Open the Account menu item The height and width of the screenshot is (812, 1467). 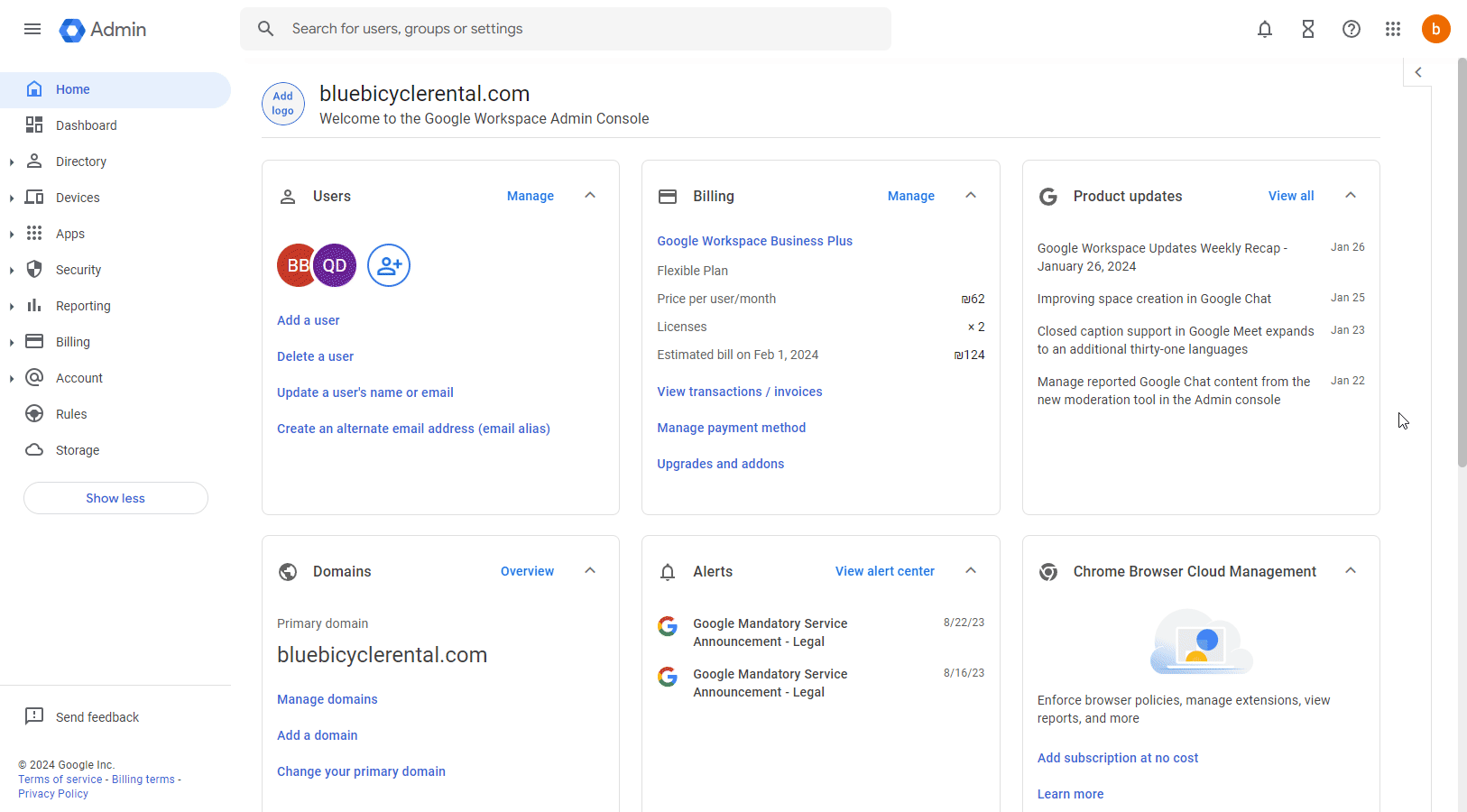click(x=115, y=378)
